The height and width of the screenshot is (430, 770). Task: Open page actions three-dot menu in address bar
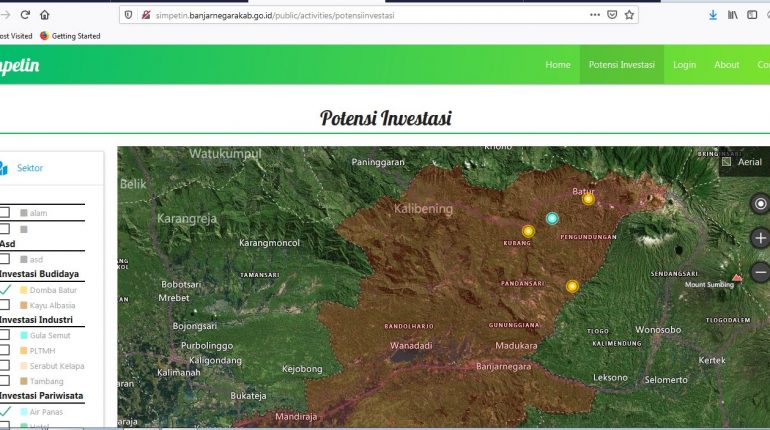tap(596, 15)
